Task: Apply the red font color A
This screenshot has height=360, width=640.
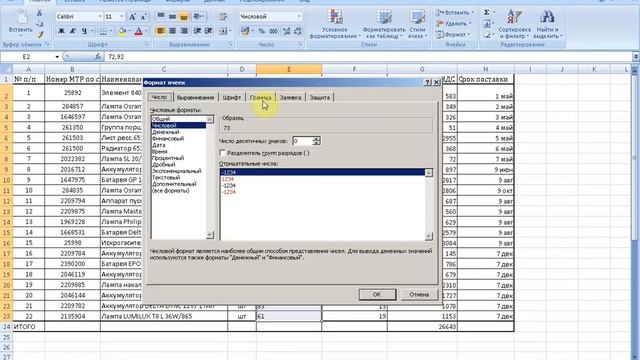Action: 138,31
